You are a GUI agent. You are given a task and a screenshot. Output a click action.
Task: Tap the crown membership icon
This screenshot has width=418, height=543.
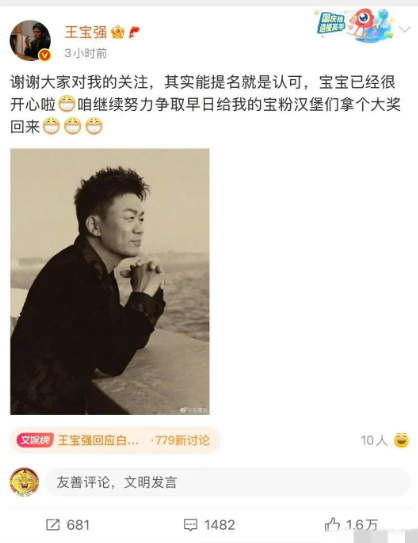point(118,32)
